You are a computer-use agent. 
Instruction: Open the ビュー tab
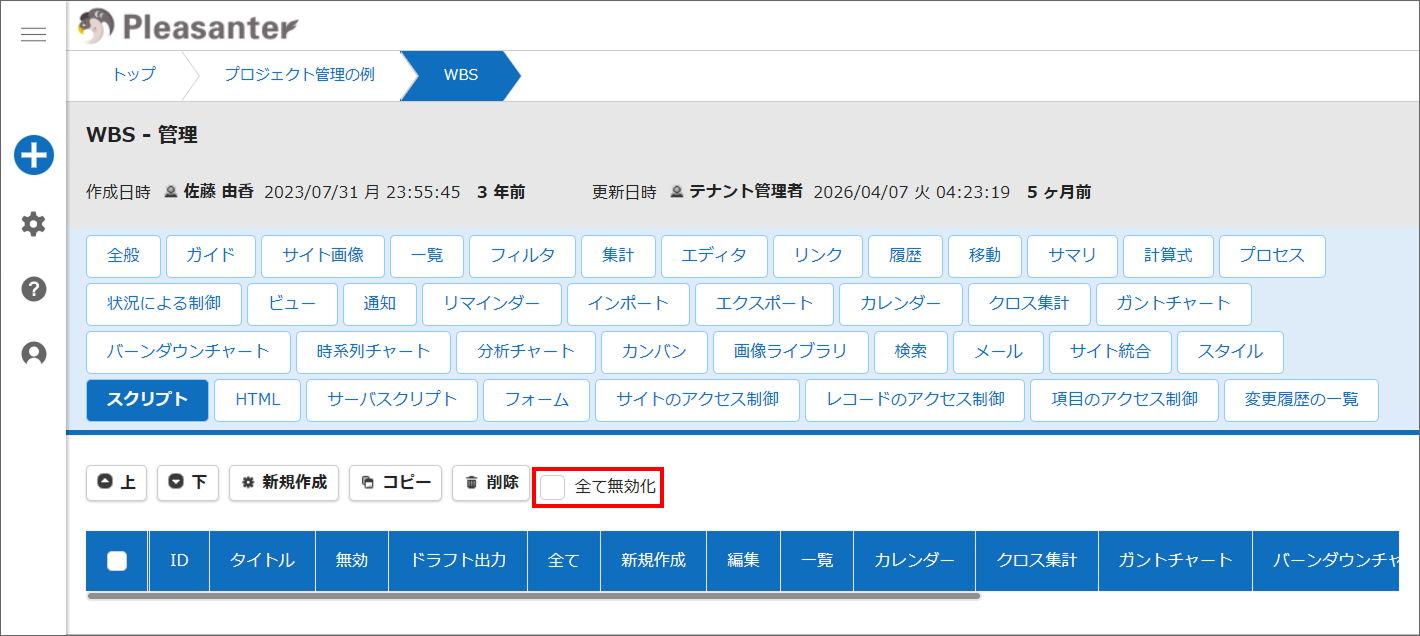coord(292,303)
